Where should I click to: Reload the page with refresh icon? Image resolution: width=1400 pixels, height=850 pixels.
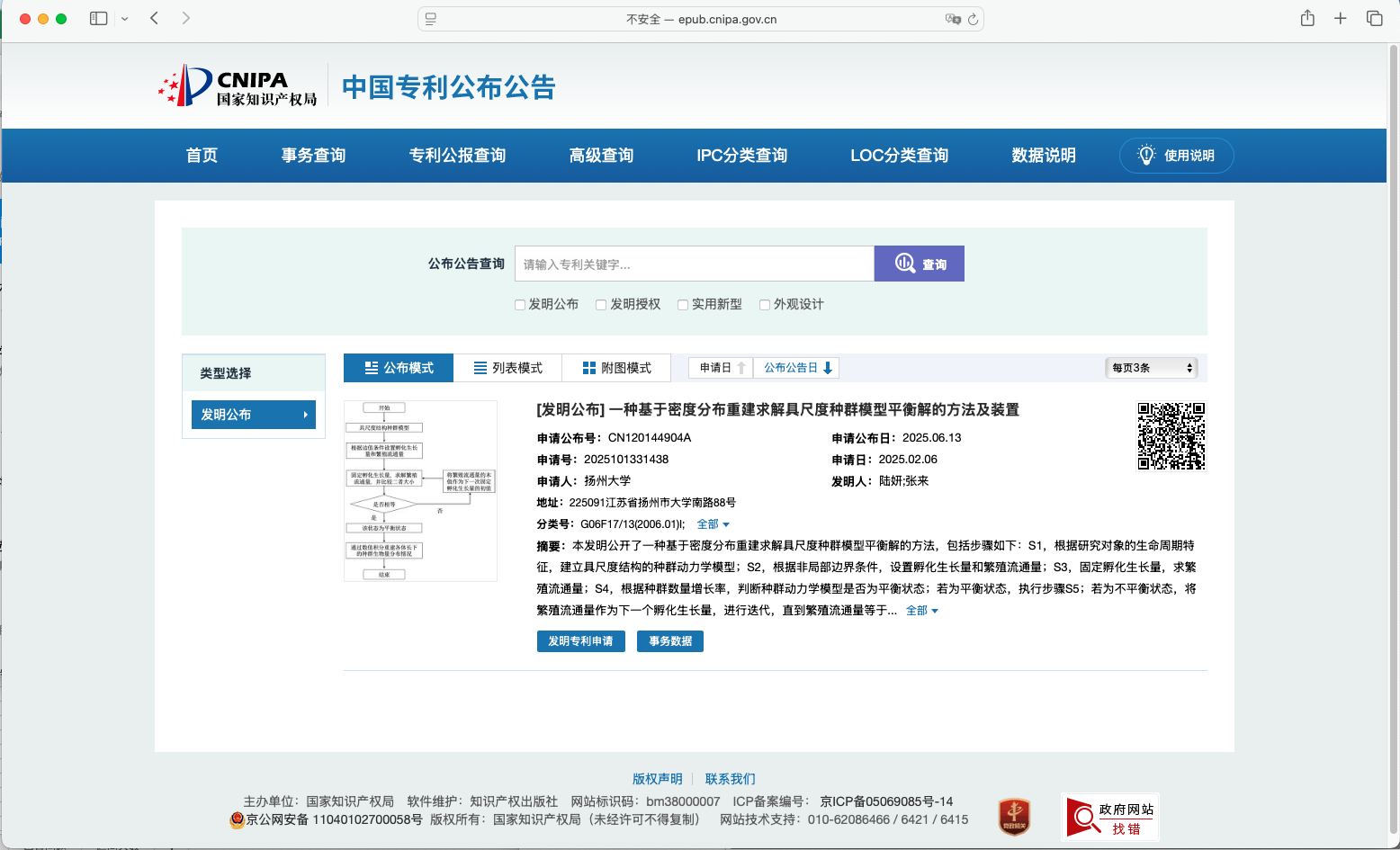tap(973, 19)
